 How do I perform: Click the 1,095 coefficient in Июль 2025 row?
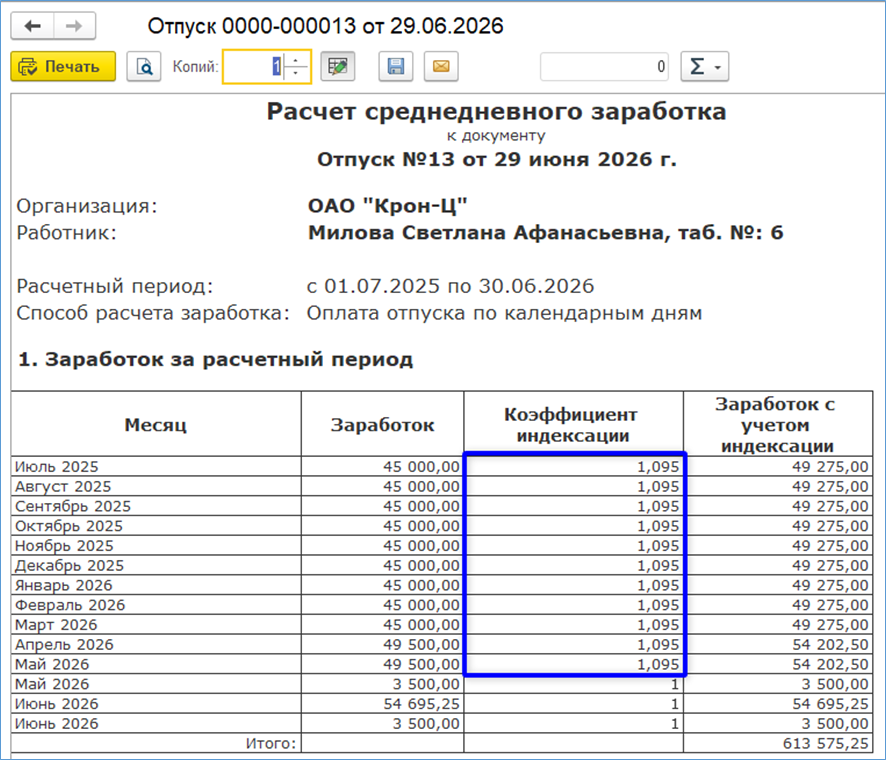click(x=573, y=467)
